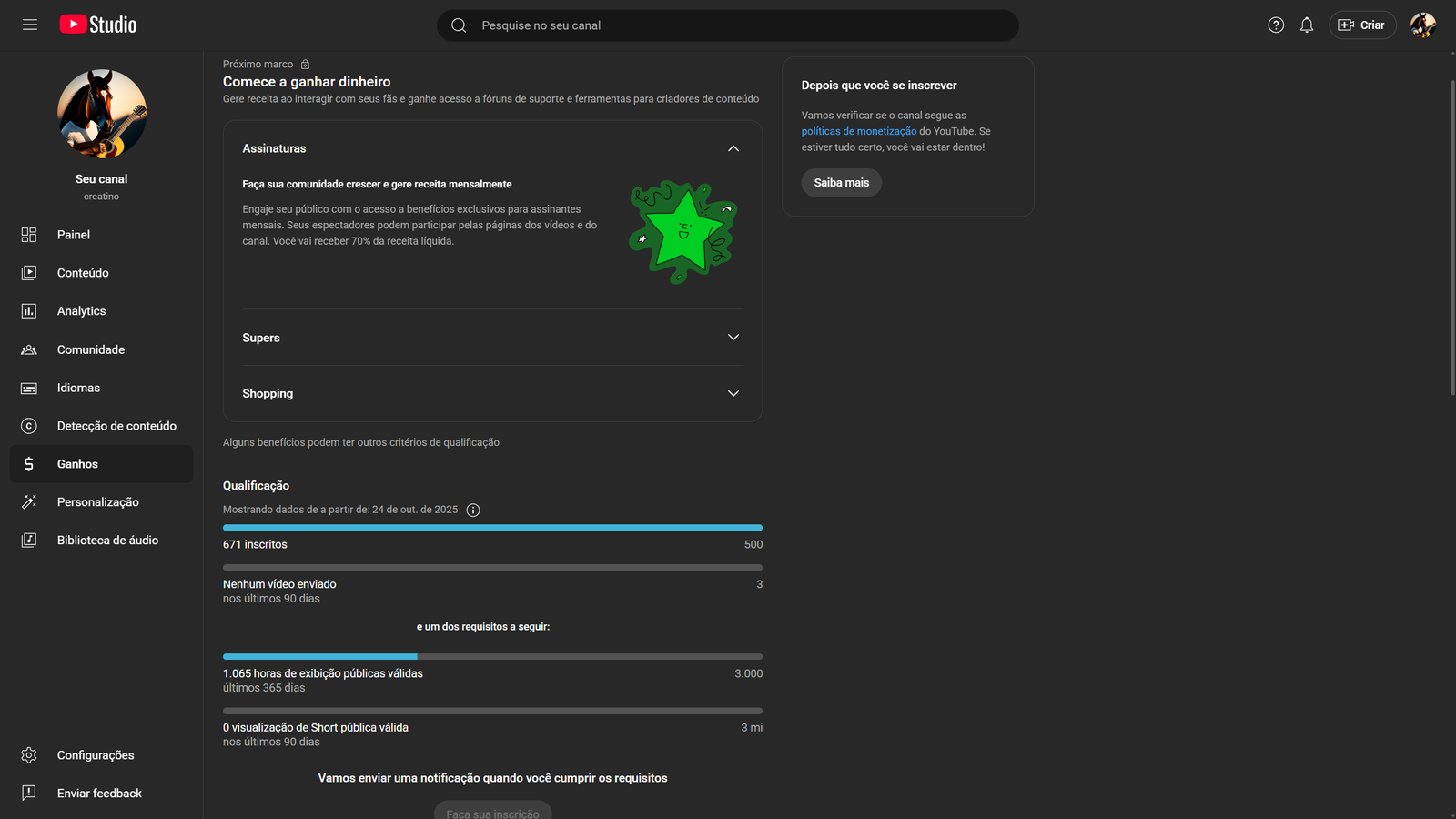The image size is (1456, 819).
Task: Open Configurações in the sidebar
Action: pyautogui.click(x=101, y=755)
